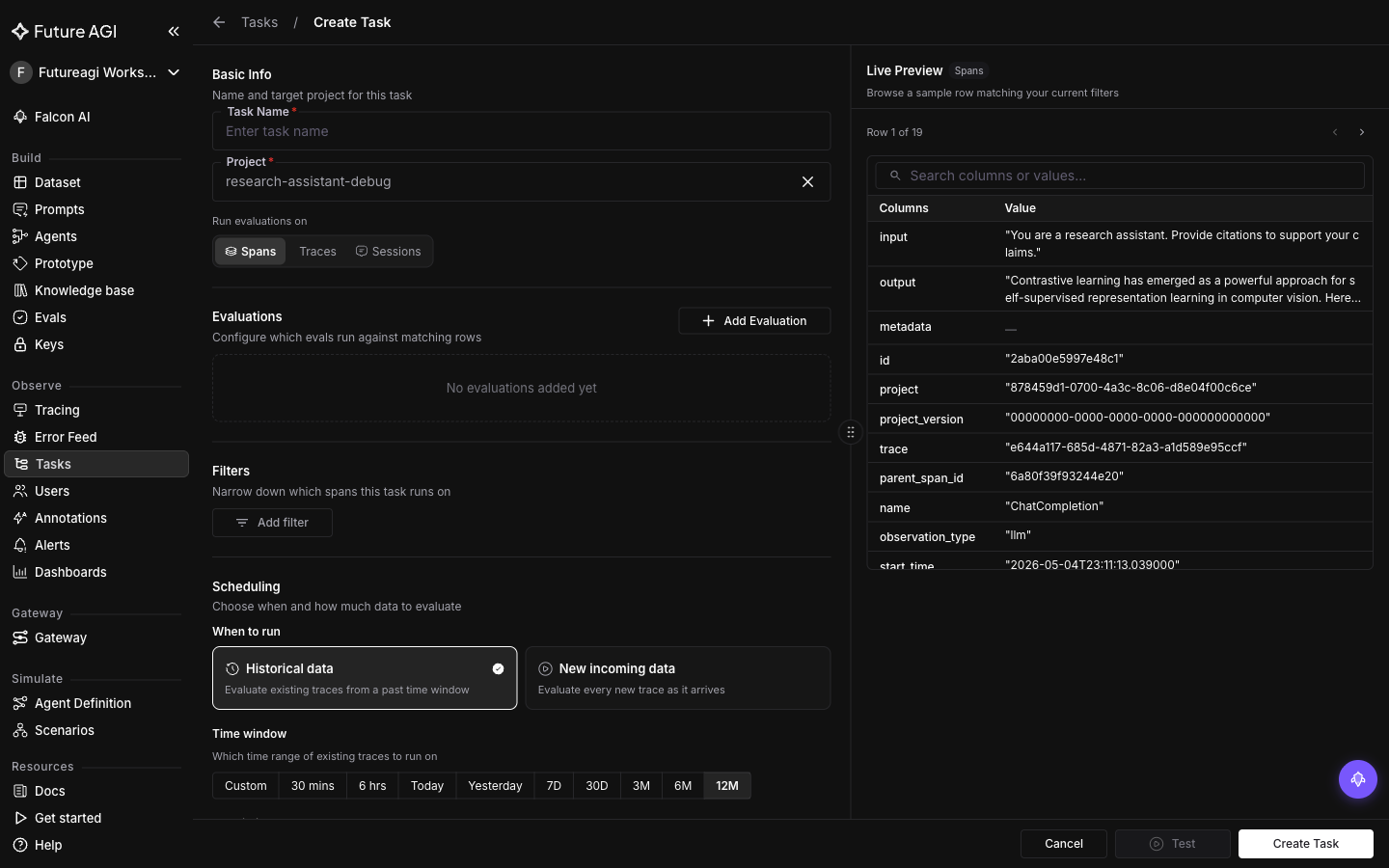
Task: Switch to the Spans tab
Action: 251,252
